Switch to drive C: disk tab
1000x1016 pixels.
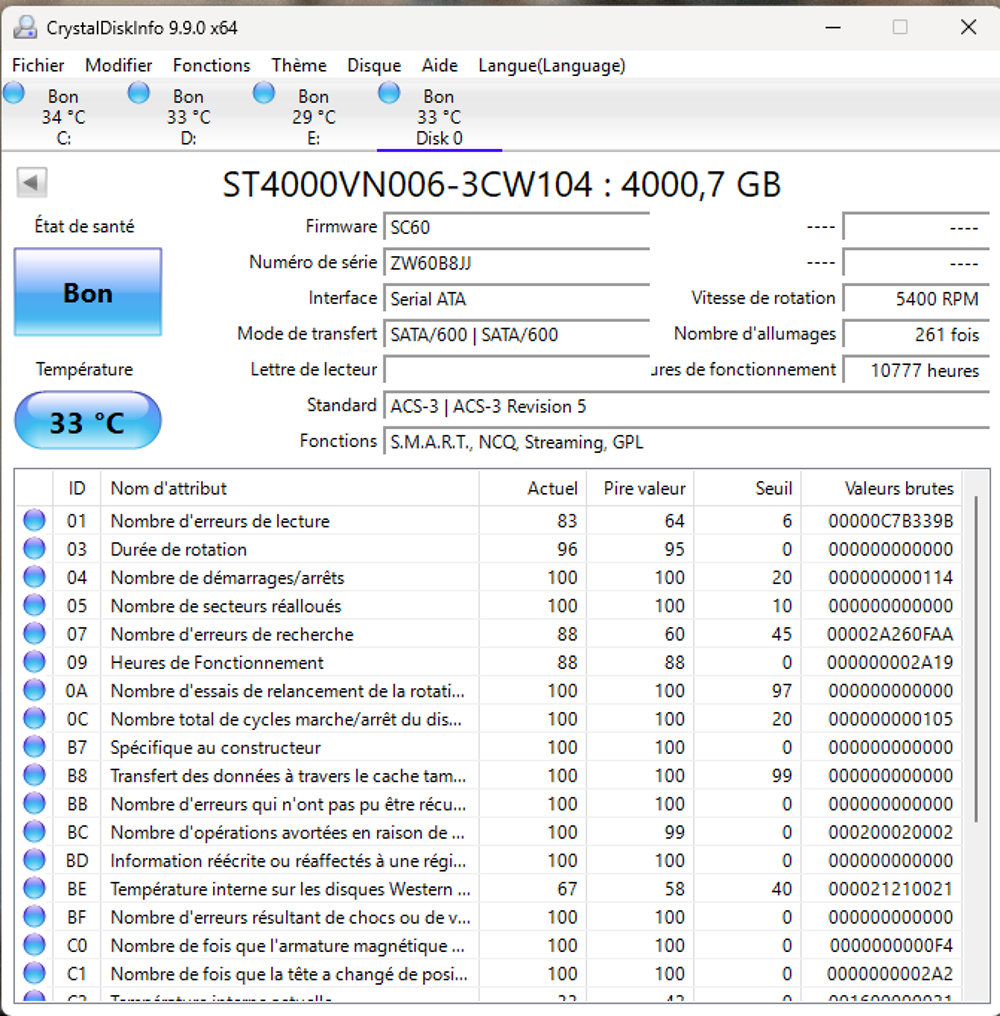click(64, 117)
